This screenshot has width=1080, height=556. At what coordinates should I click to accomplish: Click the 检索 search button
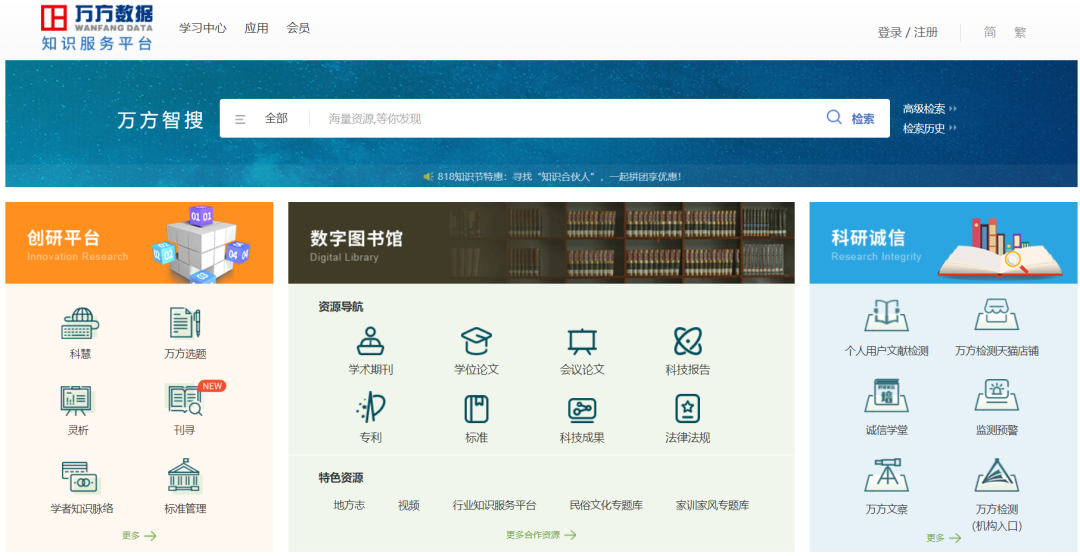[x=863, y=119]
